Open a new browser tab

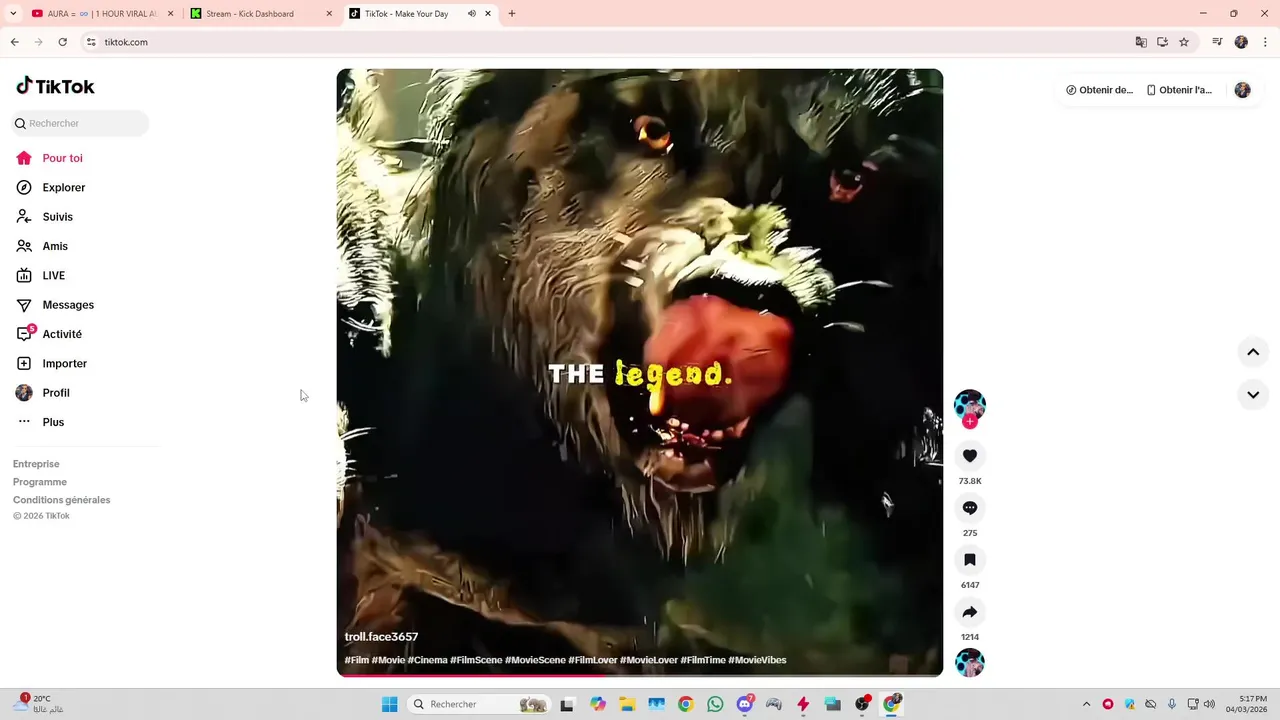pos(512,14)
